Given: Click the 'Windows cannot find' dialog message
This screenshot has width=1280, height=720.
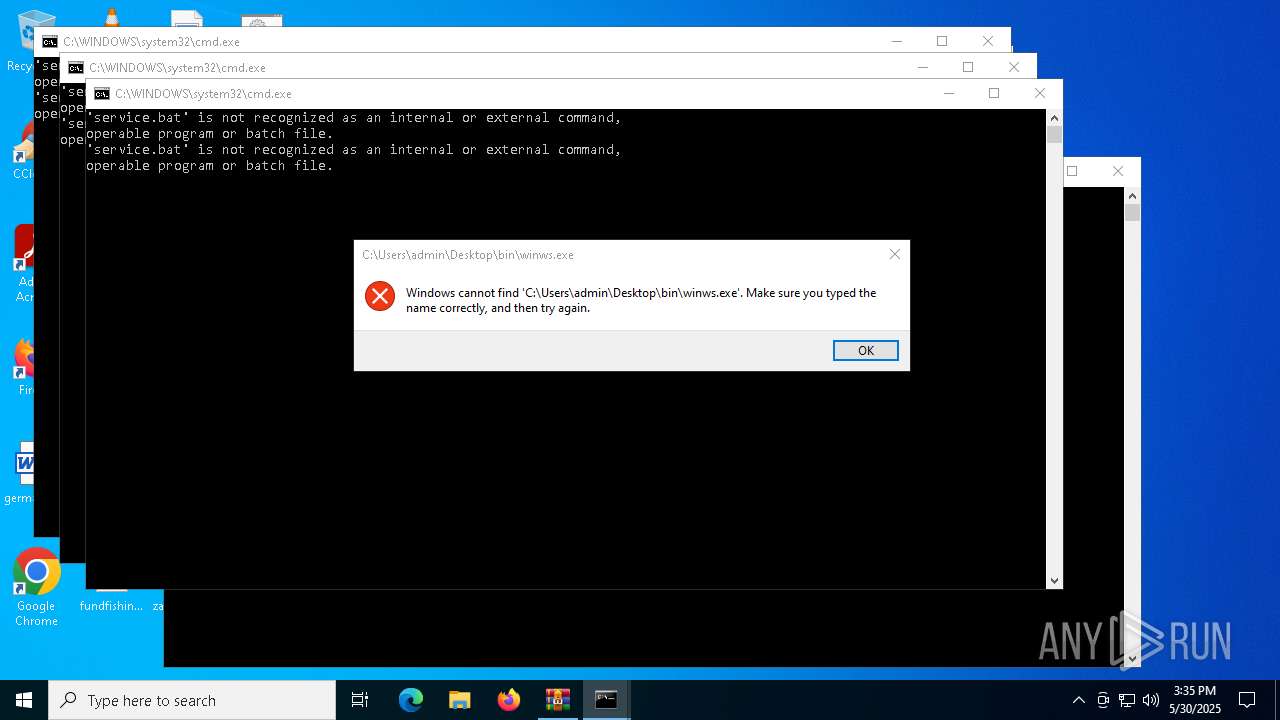Looking at the screenshot, I should click(641, 300).
